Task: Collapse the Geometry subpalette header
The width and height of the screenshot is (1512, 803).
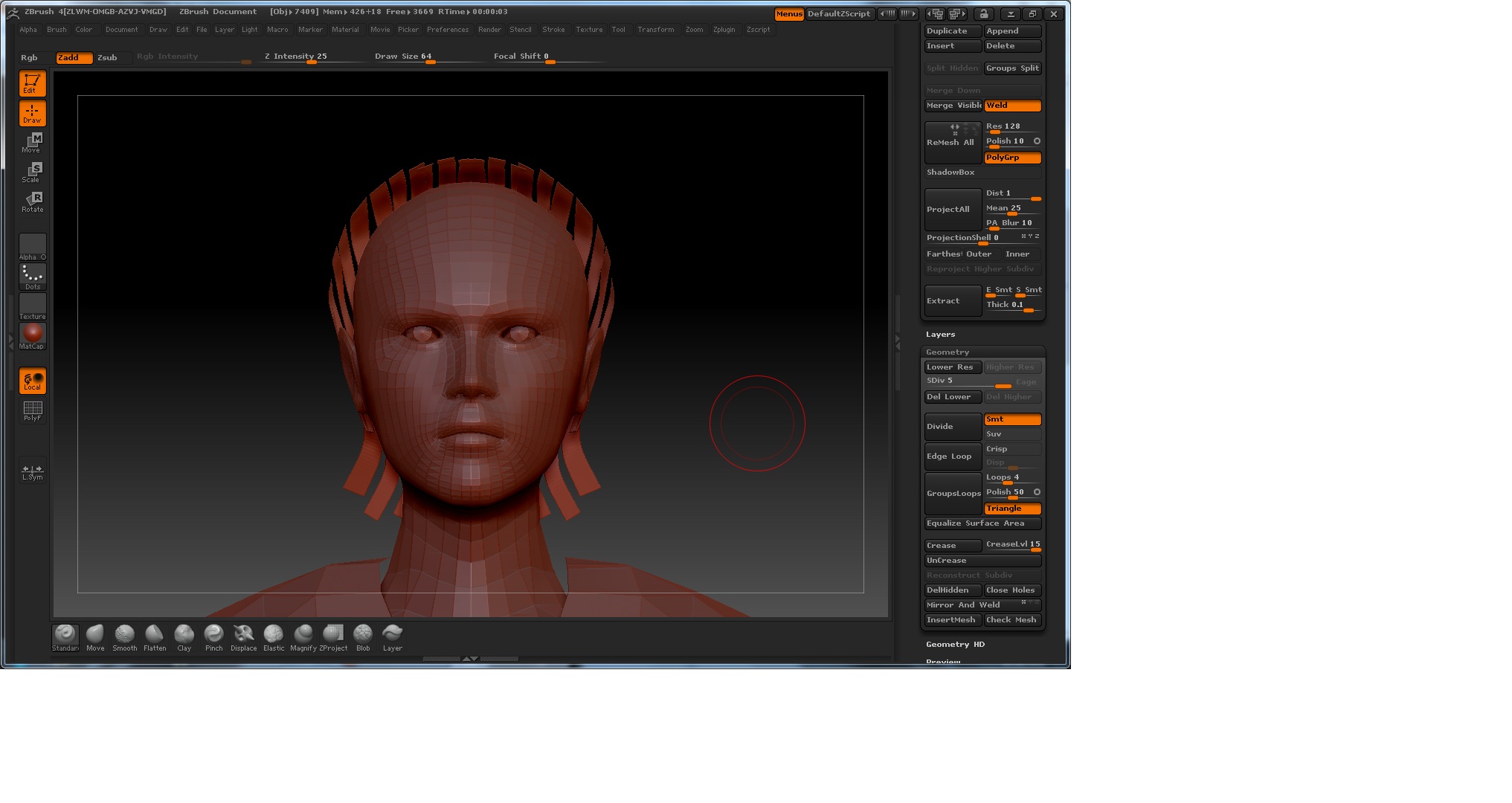Action: (x=948, y=352)
